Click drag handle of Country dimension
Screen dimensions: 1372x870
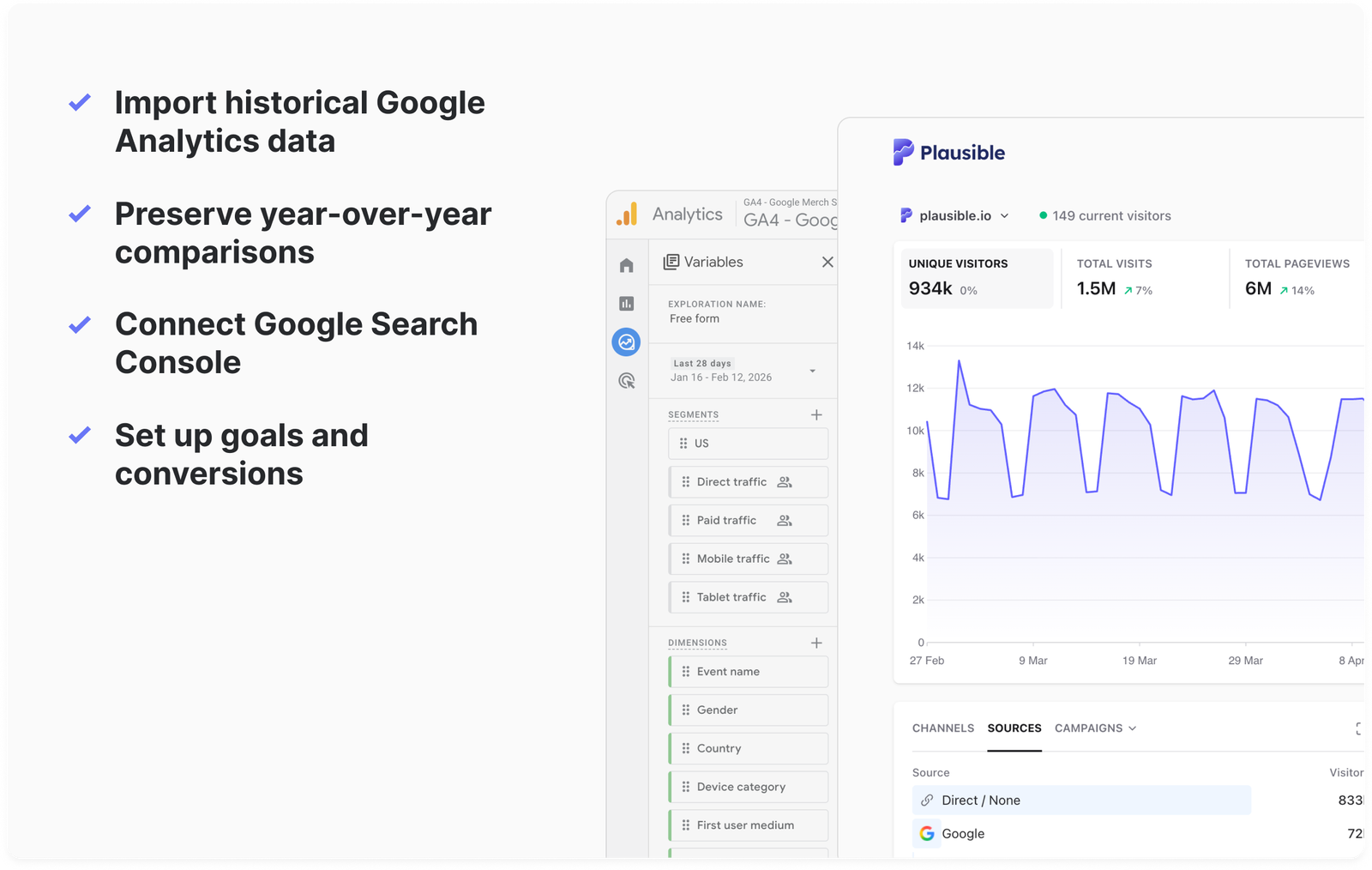tap(685, 748)
